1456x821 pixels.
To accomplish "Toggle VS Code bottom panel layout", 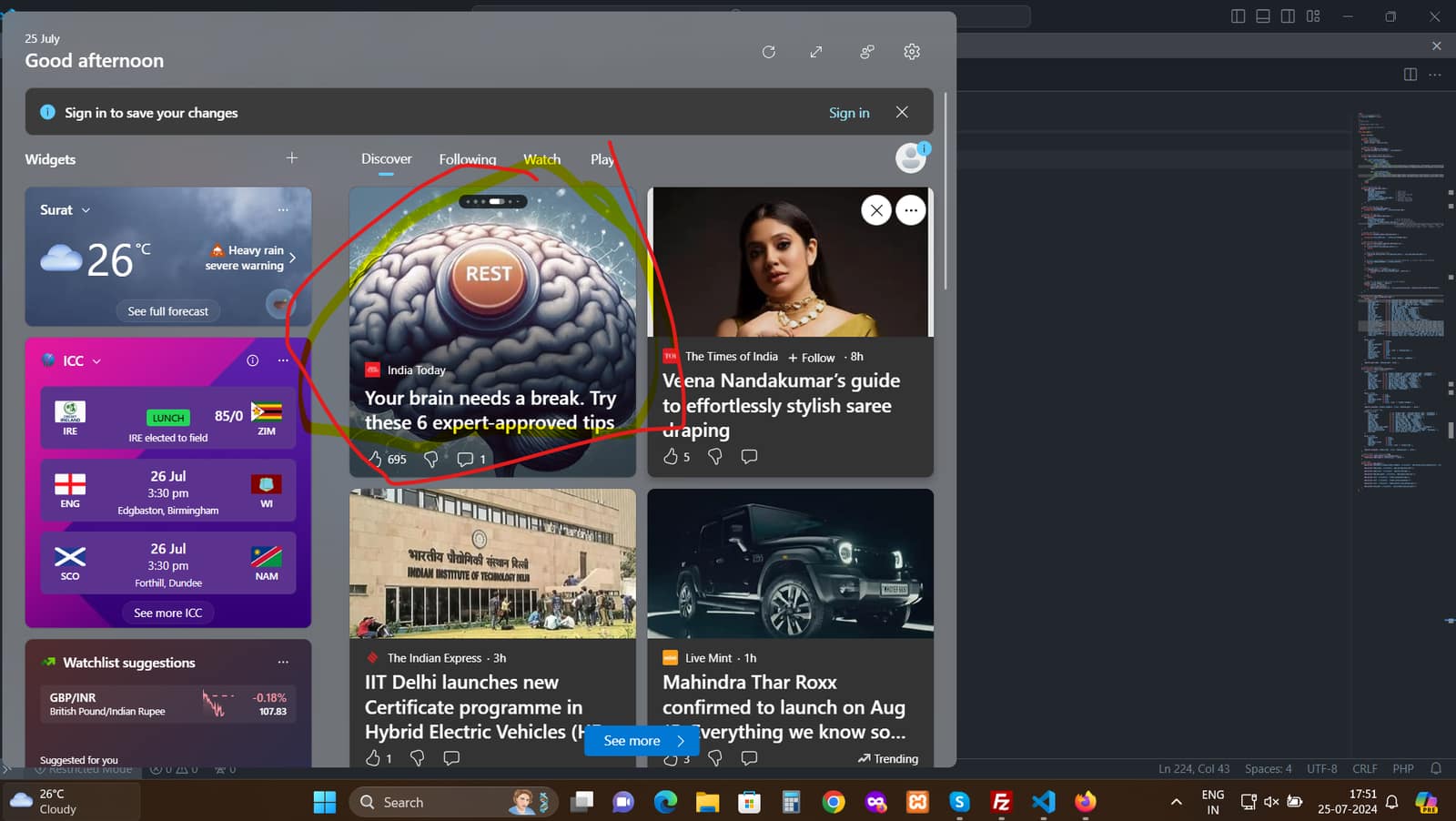I will (1263, 16).
